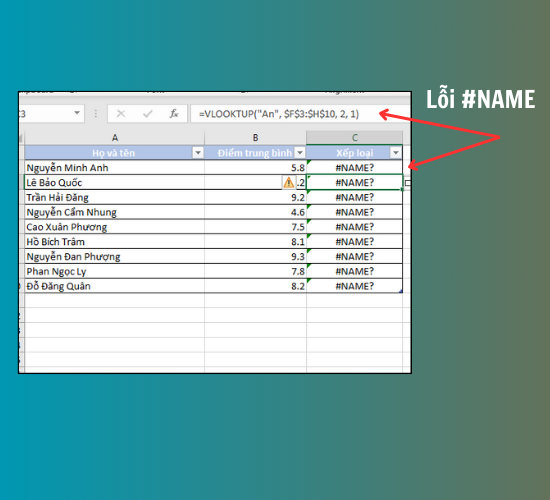Select the score cell 9.2

[x=255, y=197]
